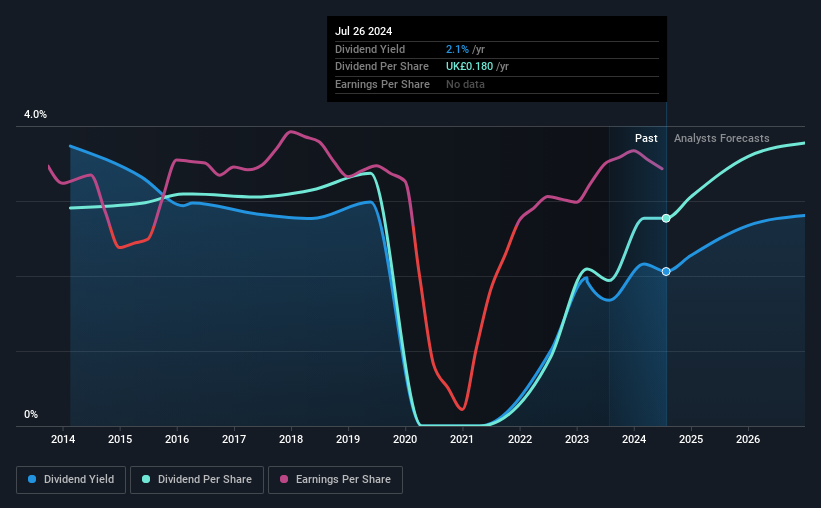Image resolution: width=821 pixels, height=508 pixels.
Task: Click the tooltip's Dividend Yield row label
Action: (370, 49)
